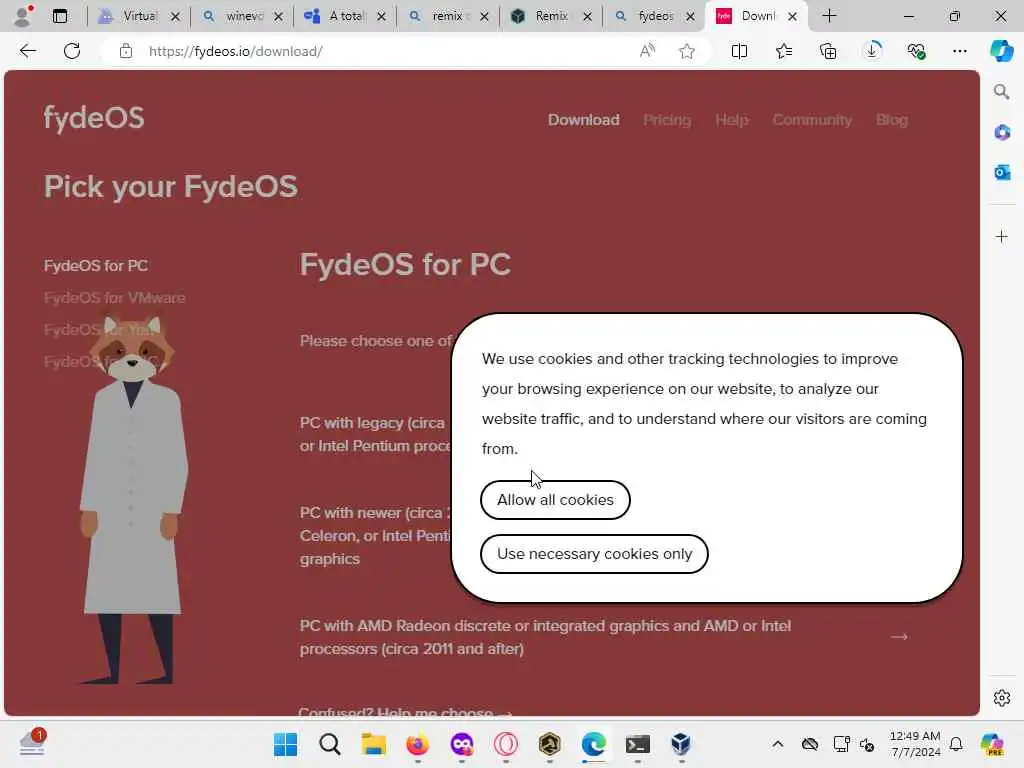Launch Opera from the taskbar
1024x768 pixels.
coord(505,744)
